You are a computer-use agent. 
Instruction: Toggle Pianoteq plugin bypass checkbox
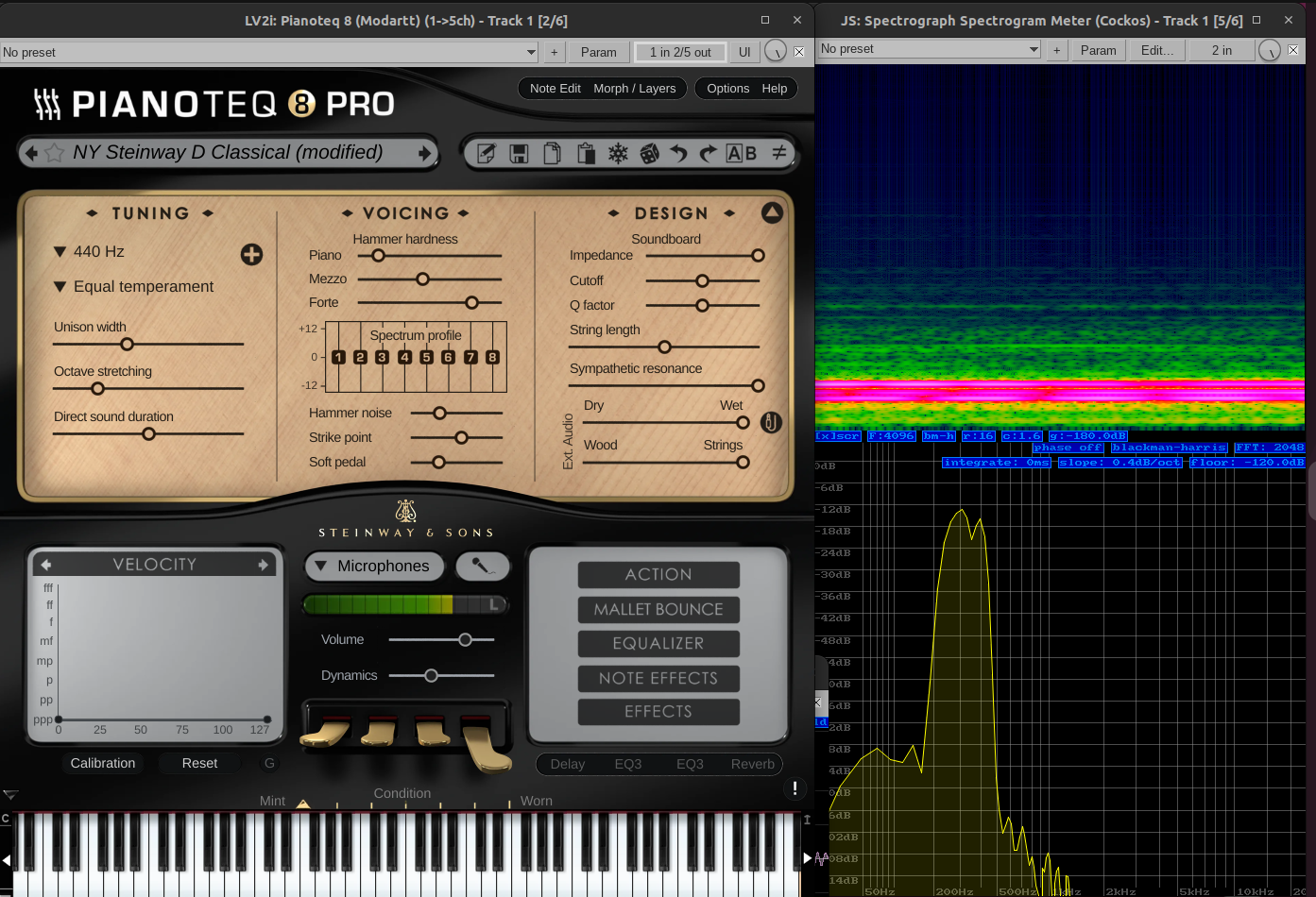pyautogui.click(x=799, y=52)
